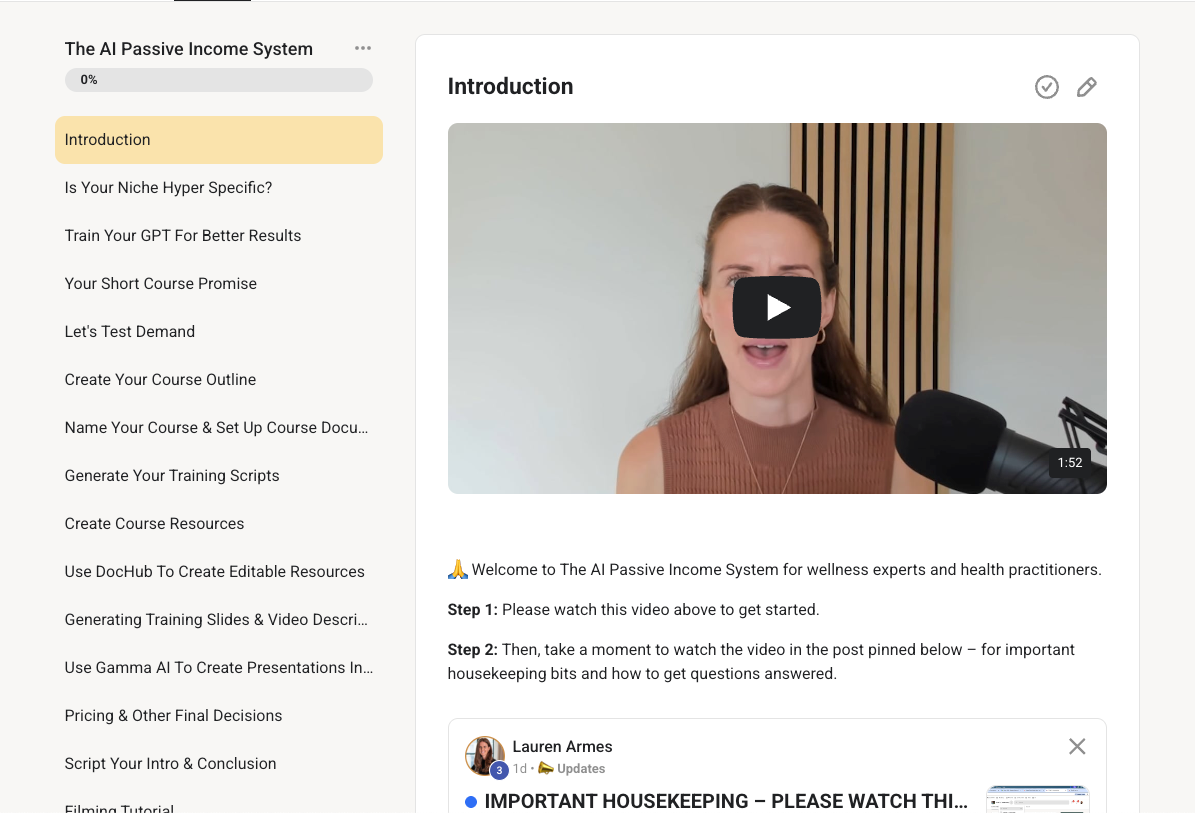The height and width of the screenshot is (813, 1195).
Task: Open Use DocHub To Create Editable Resources
Action: (214, 572)
